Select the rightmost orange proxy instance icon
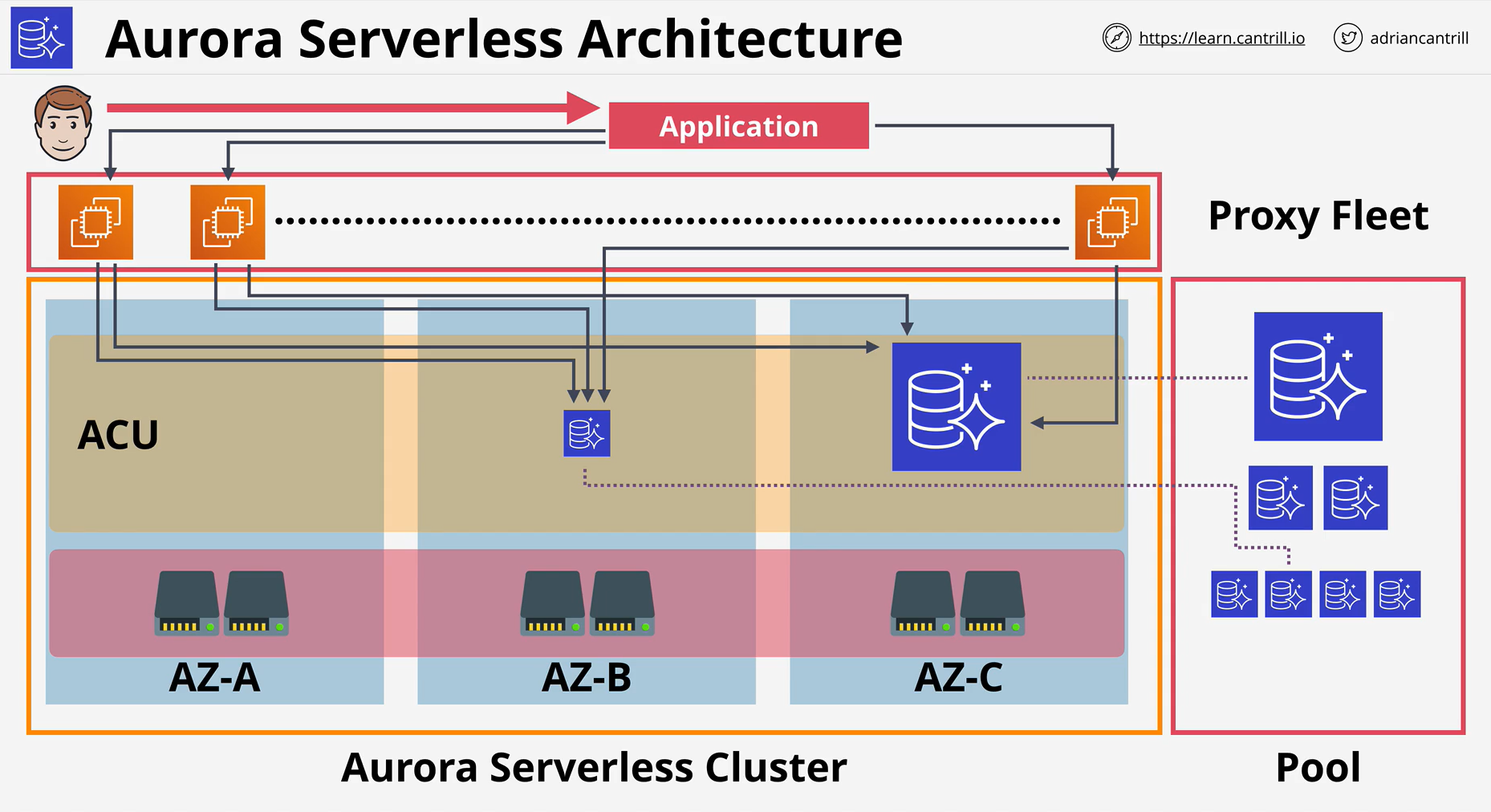This screenshot has height=812, width=1491. click(1112, 222)
